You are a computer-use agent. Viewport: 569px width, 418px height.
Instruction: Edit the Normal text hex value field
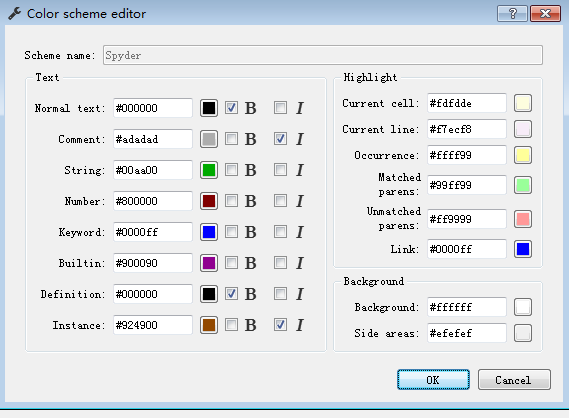(x=152, y=108)
